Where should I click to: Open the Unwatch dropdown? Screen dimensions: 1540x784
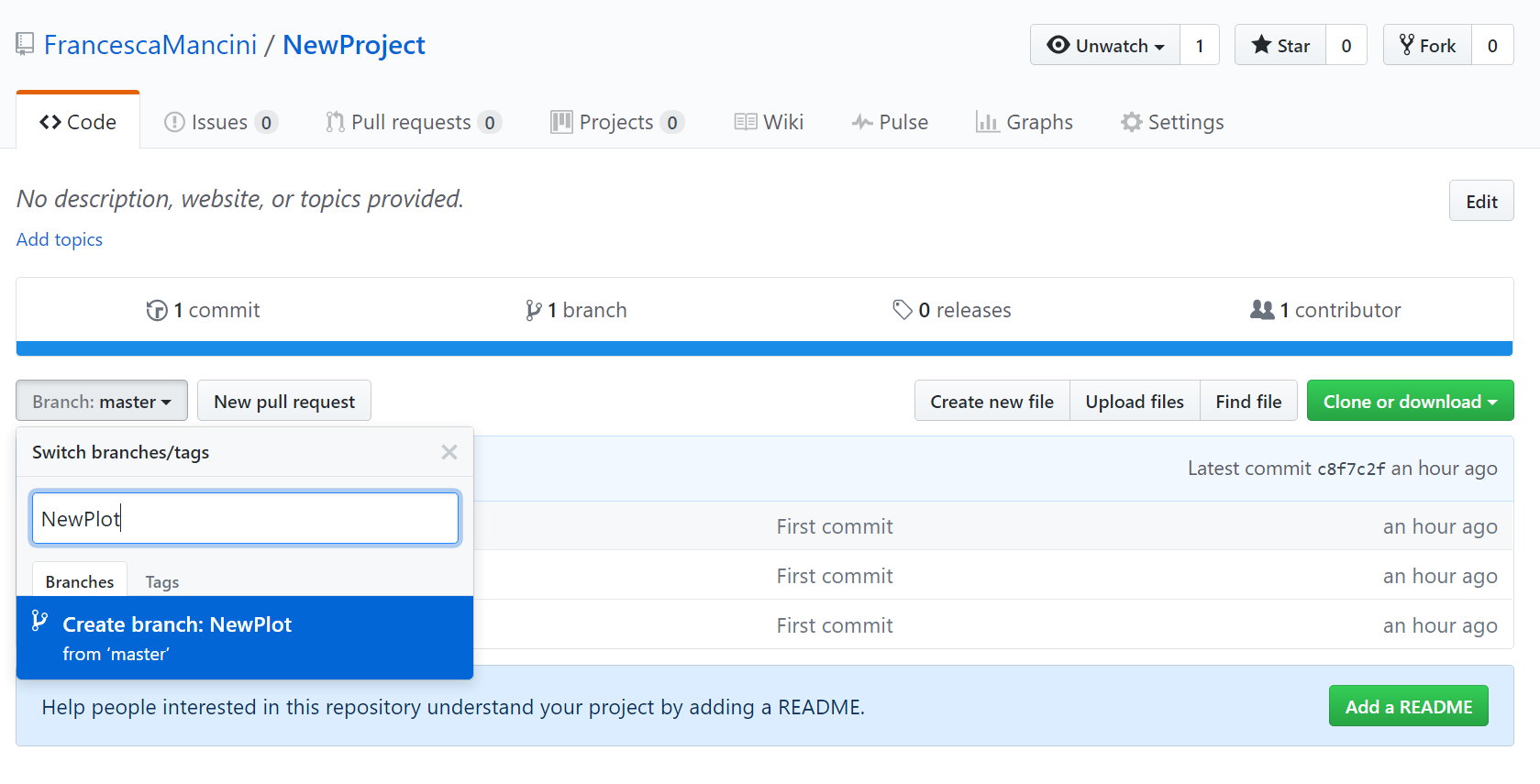1105,45
